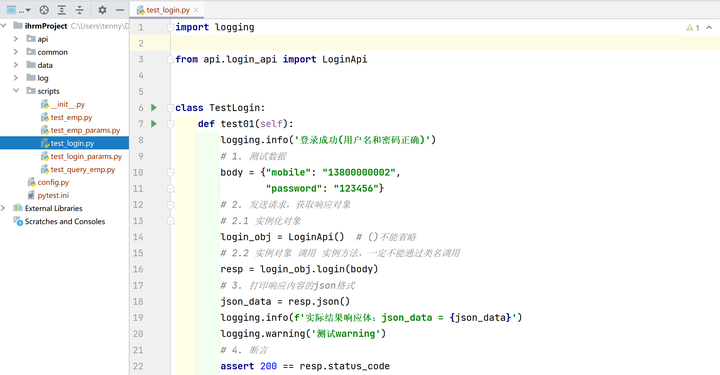Click the 'import logging' code line

(215, 27)
